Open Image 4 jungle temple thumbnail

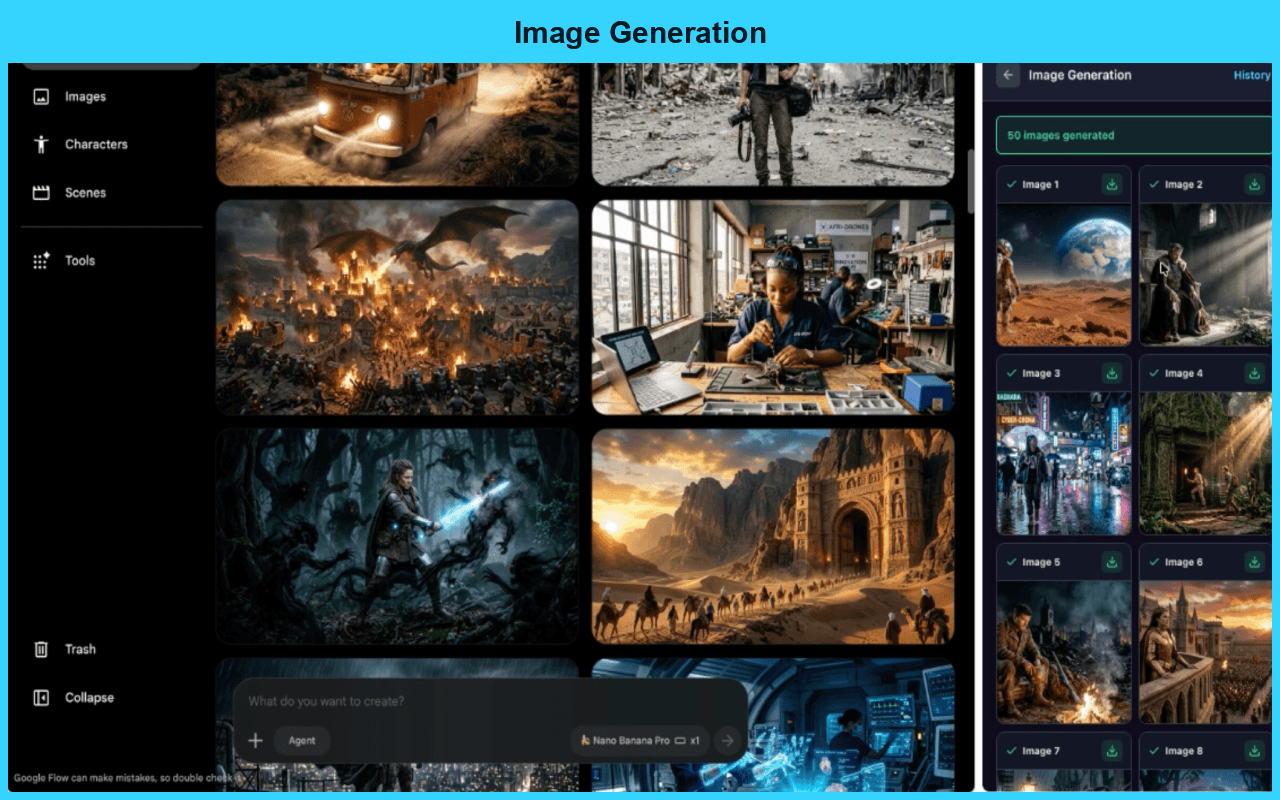pos(1206,463)
